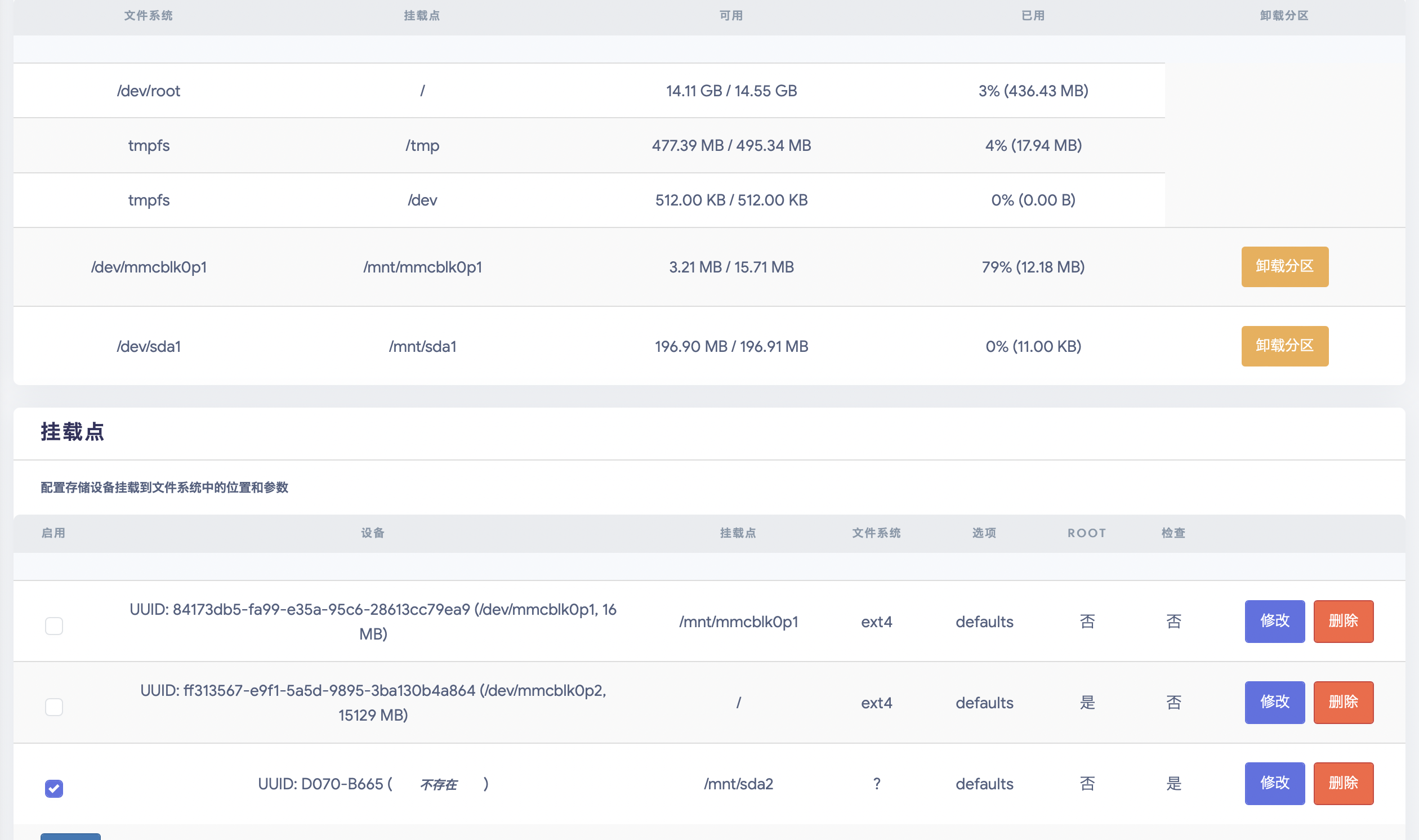This screenshot has width=1419, height=840.
Task: Enable the root mmcblk0p2 mount checkbox
Action: click(x=53, y=707)
